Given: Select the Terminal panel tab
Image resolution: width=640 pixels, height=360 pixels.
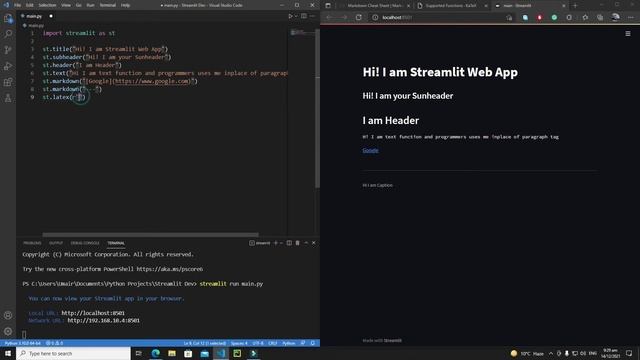Looking at the screenshot, I should pos(116,243).
